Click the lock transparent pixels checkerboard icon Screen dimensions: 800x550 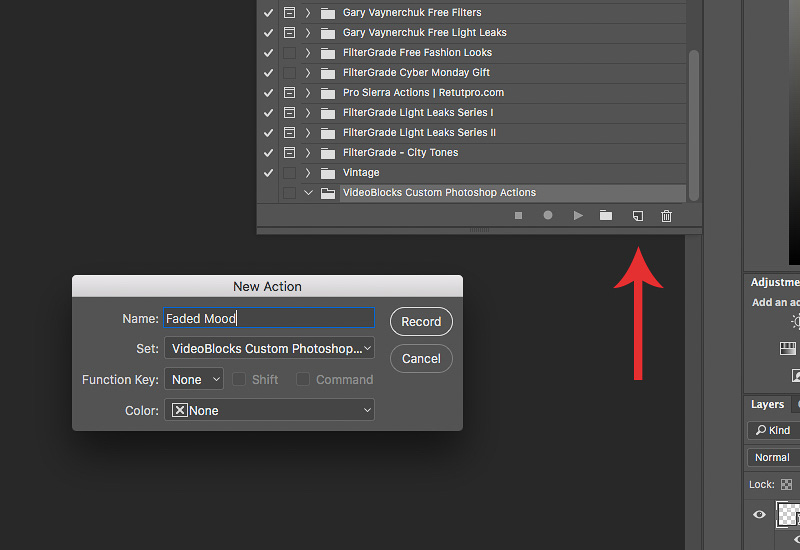(x=787, y=484)
